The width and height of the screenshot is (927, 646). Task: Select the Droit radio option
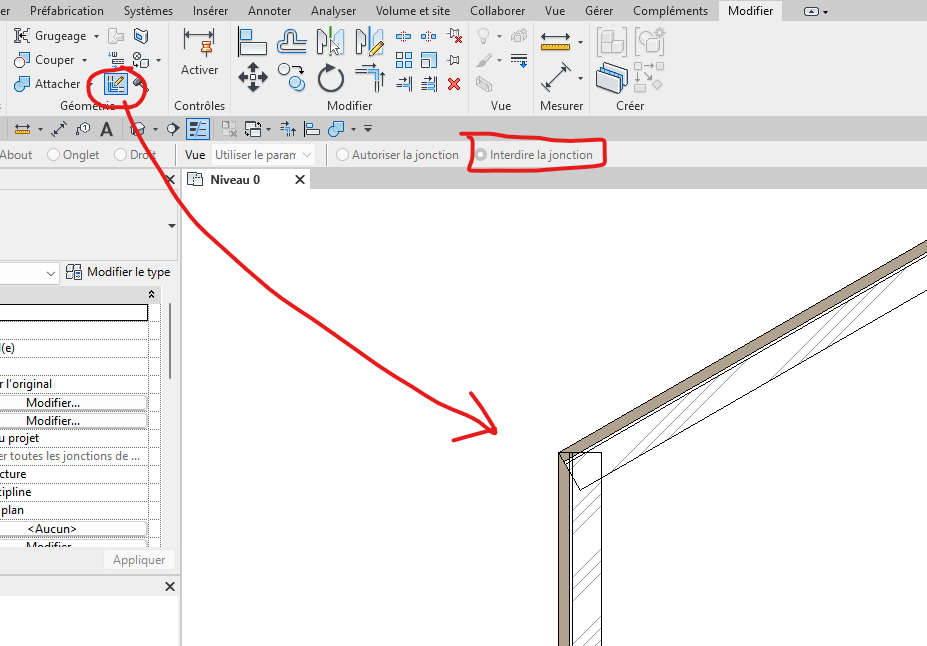point(135,155)
